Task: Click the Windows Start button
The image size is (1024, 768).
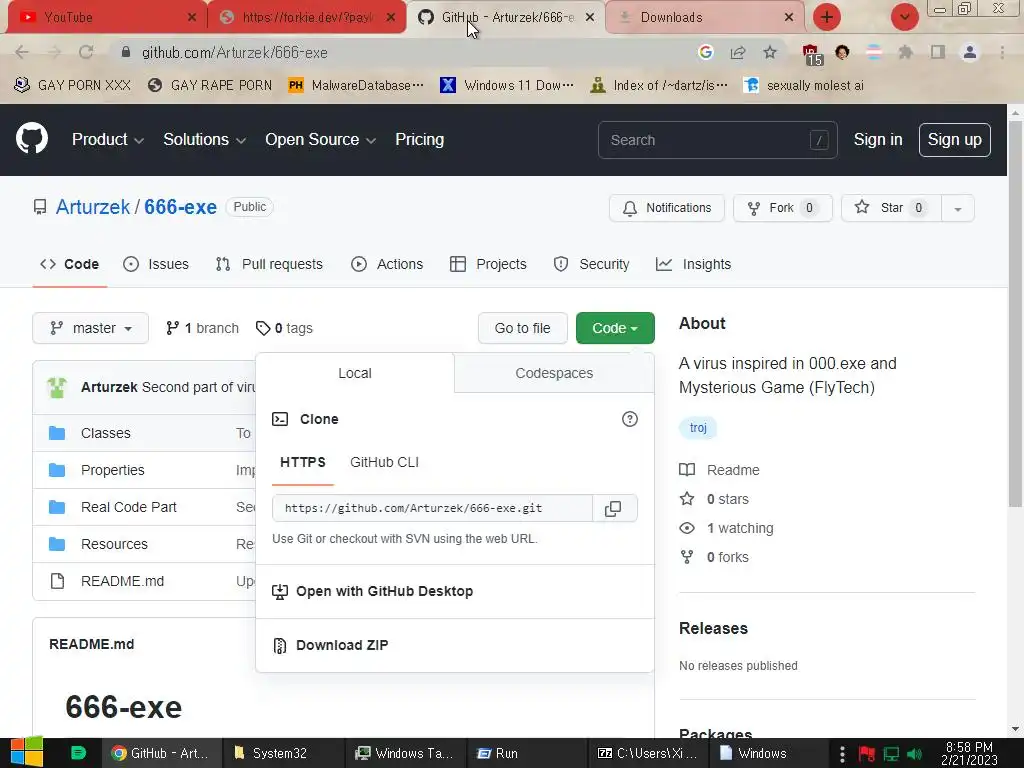Action: (x=27, y=752)
